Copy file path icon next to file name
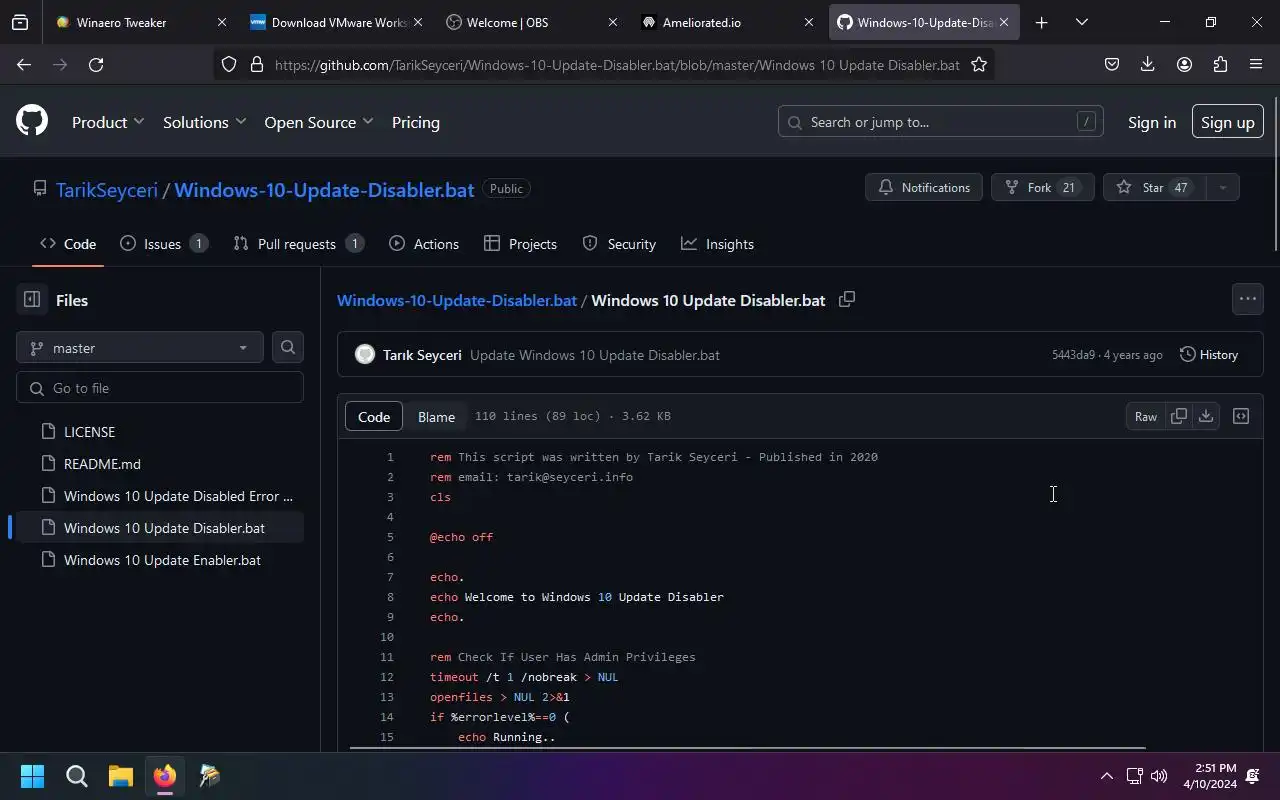This screenshot has height=800, width=1280. (x=847, y=300)
